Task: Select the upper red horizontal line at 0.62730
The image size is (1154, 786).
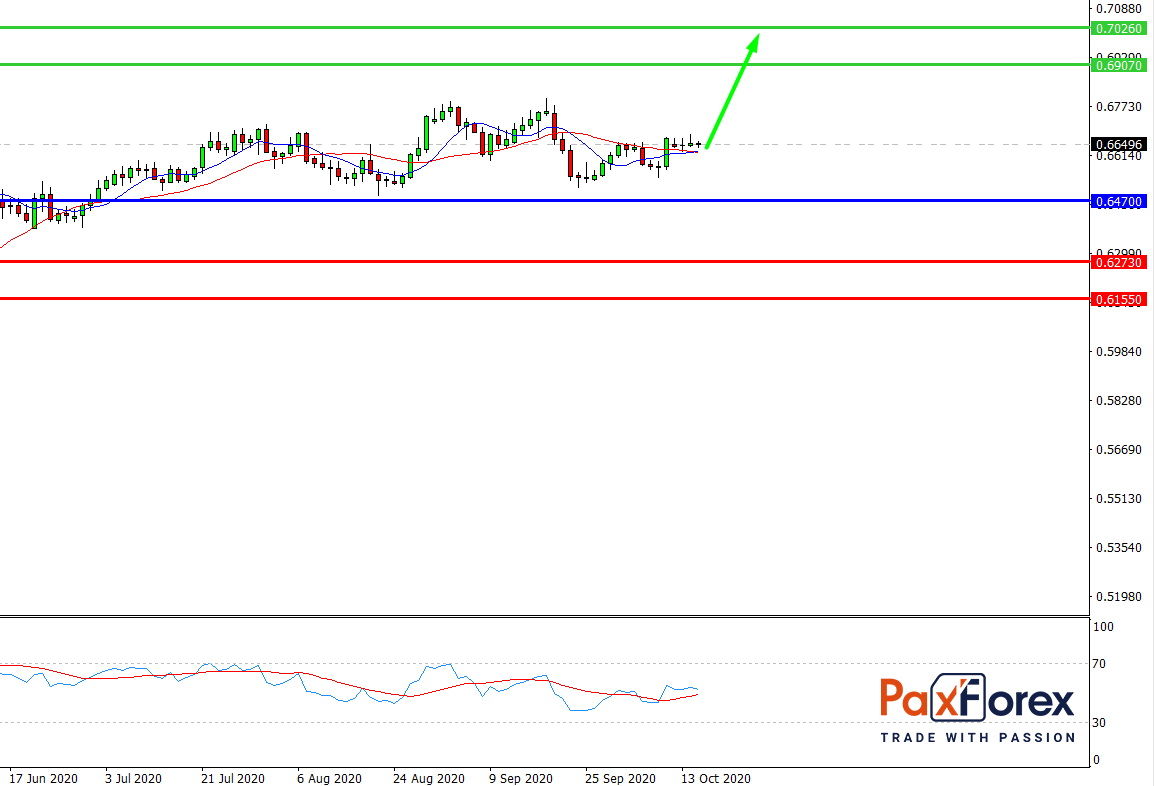Action: tap(545, 261)
